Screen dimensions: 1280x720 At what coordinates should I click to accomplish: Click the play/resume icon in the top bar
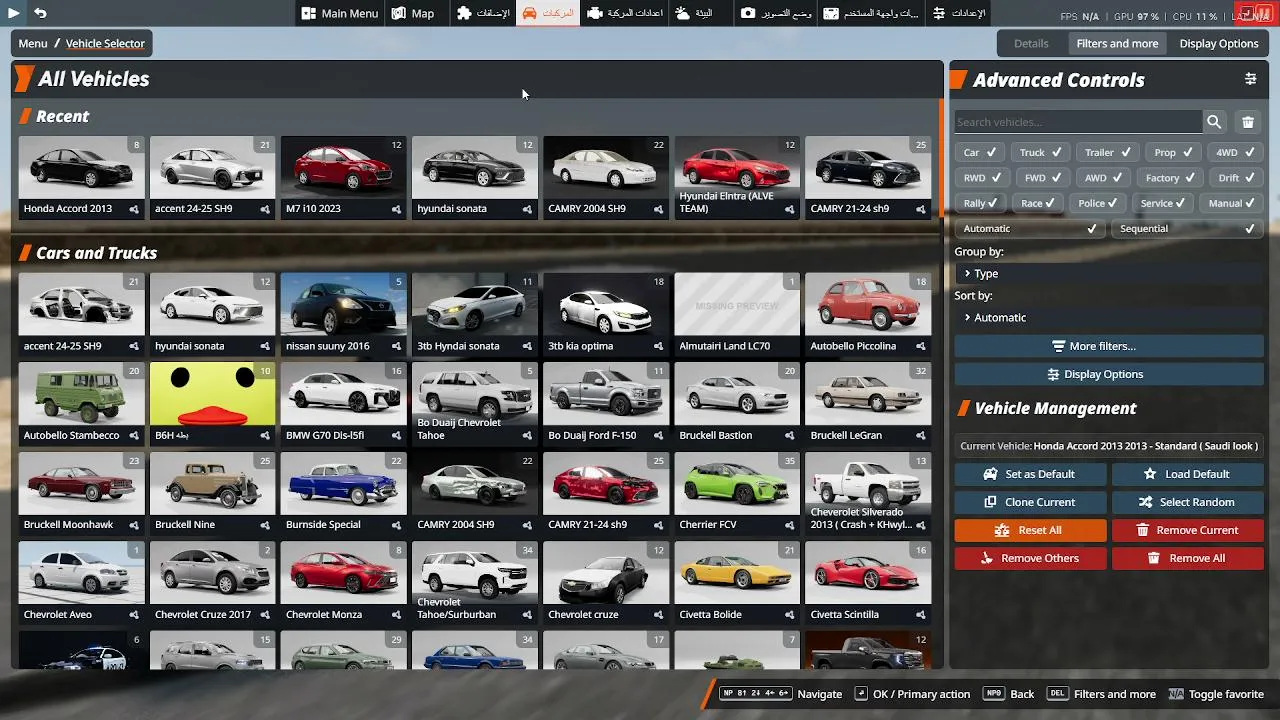coord(14,13)
